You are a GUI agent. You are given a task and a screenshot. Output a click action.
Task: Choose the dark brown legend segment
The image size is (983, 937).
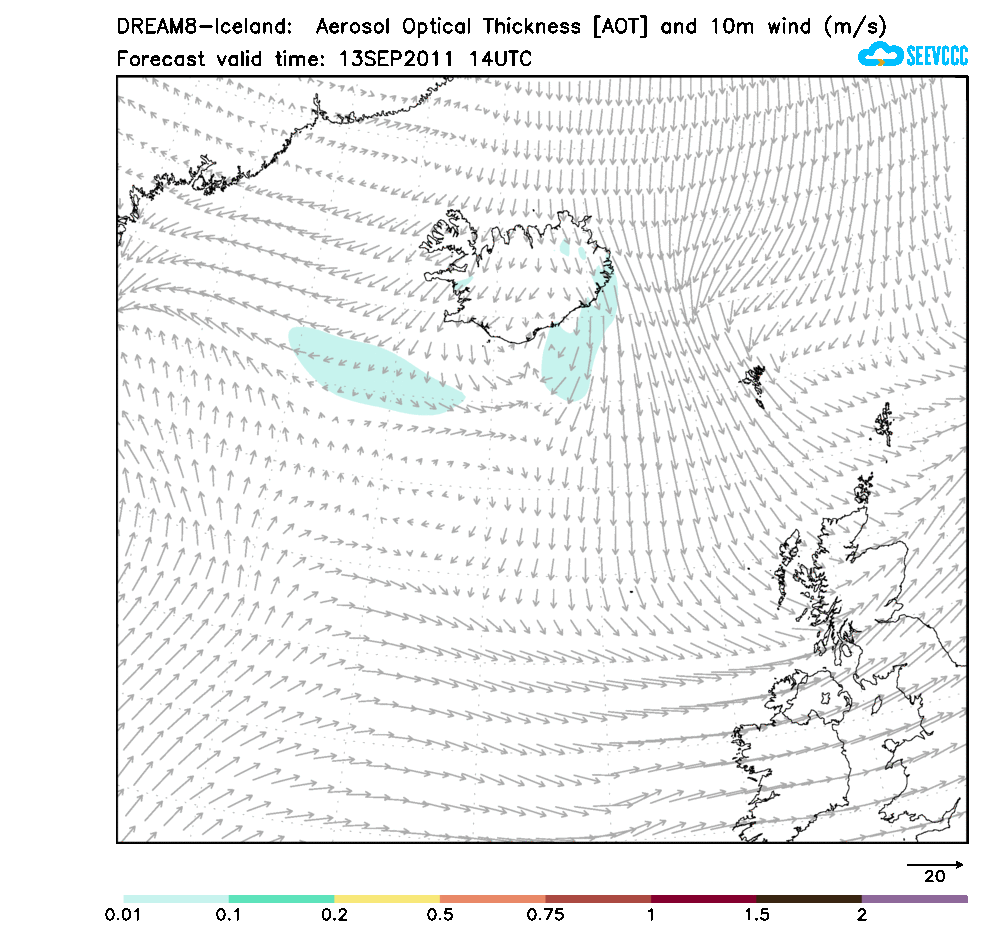click(x=809, y=899)
